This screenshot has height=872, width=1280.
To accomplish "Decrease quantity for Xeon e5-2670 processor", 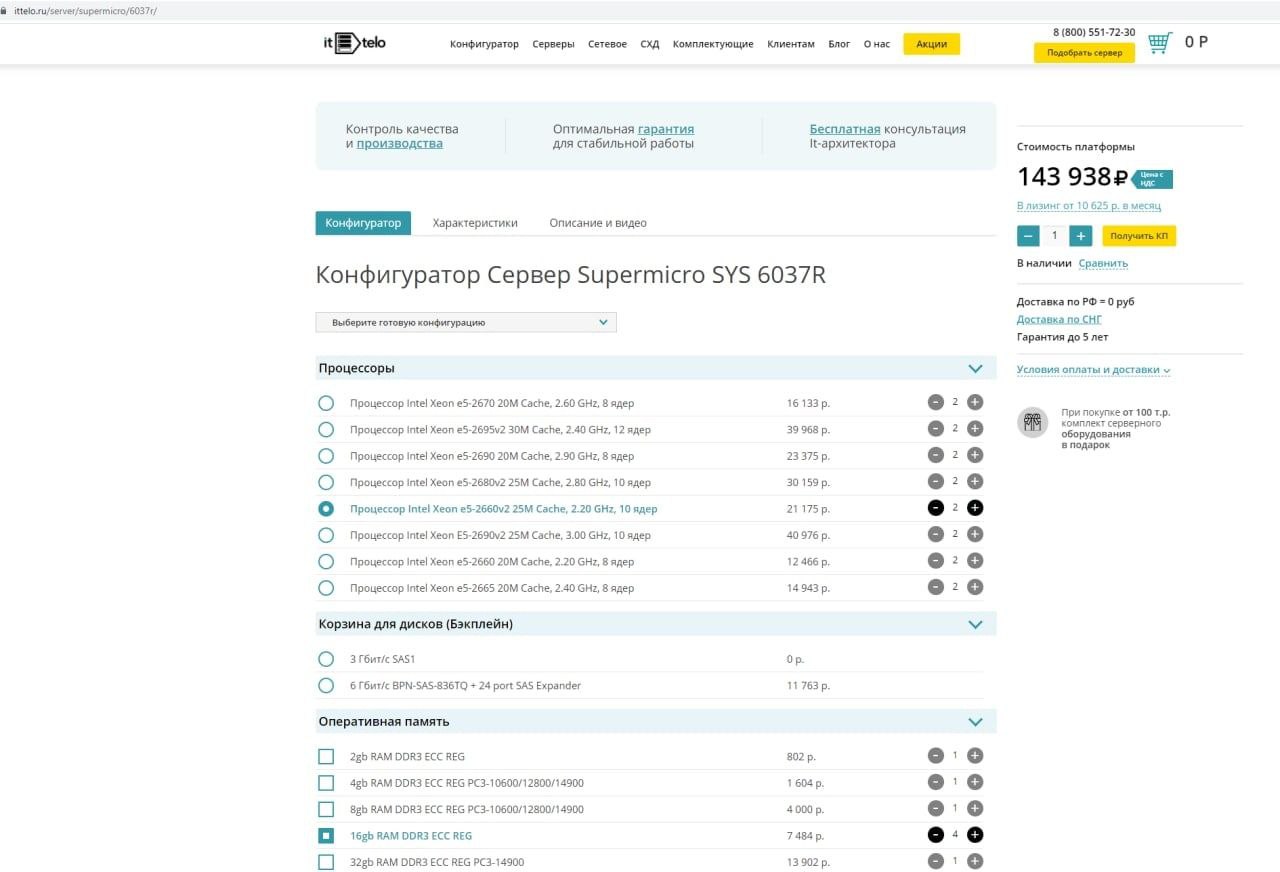I will coord(936,402).
